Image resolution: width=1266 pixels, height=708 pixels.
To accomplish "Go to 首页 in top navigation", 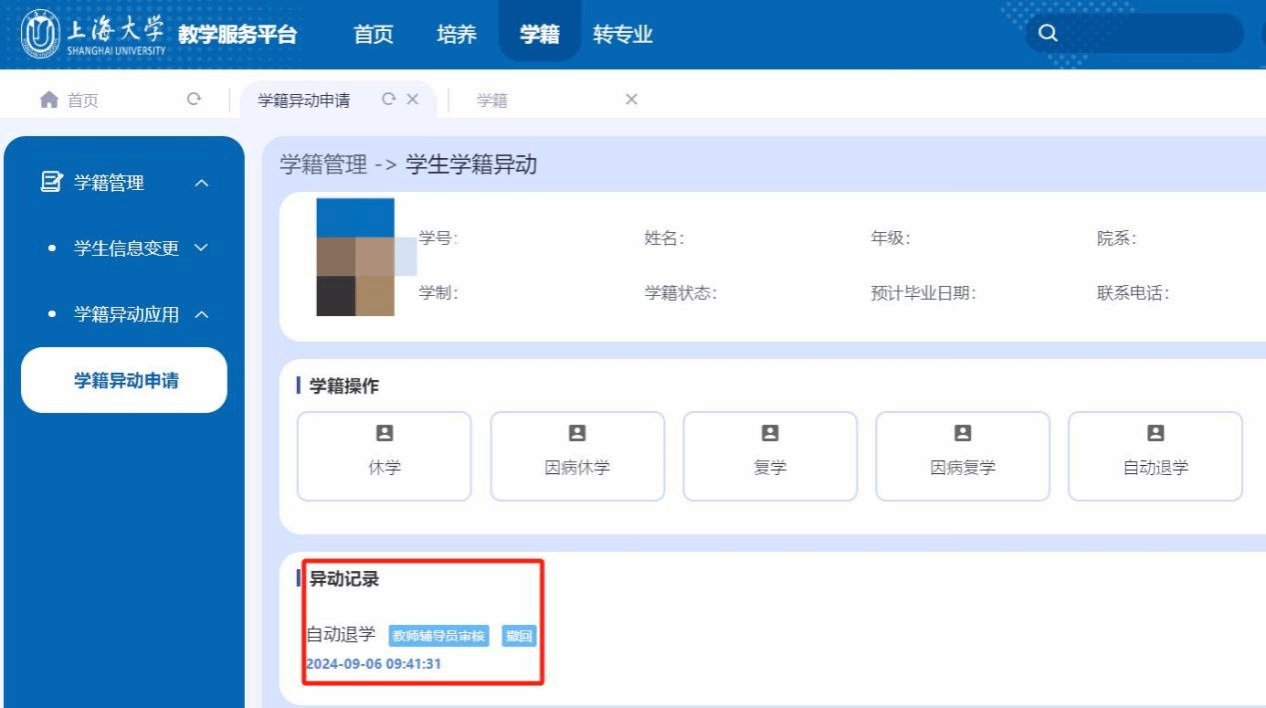I will (373, 34).
